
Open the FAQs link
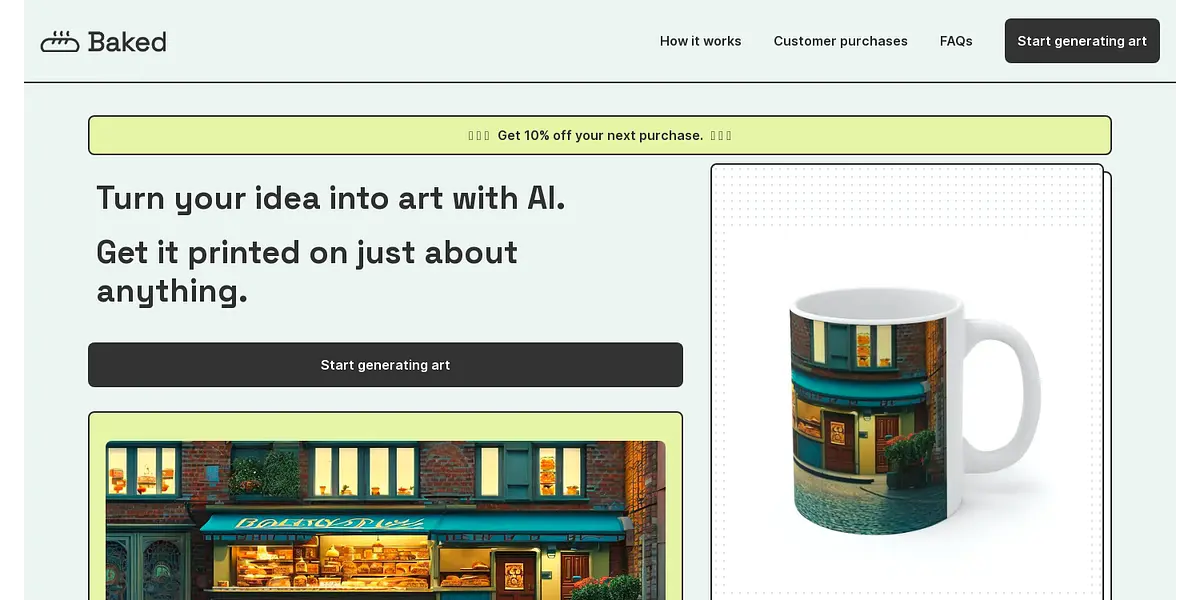coord(956,41)
